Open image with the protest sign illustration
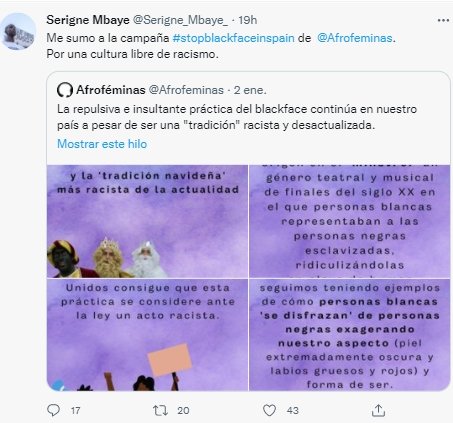The image size is (453, 423). click(147, 335)
